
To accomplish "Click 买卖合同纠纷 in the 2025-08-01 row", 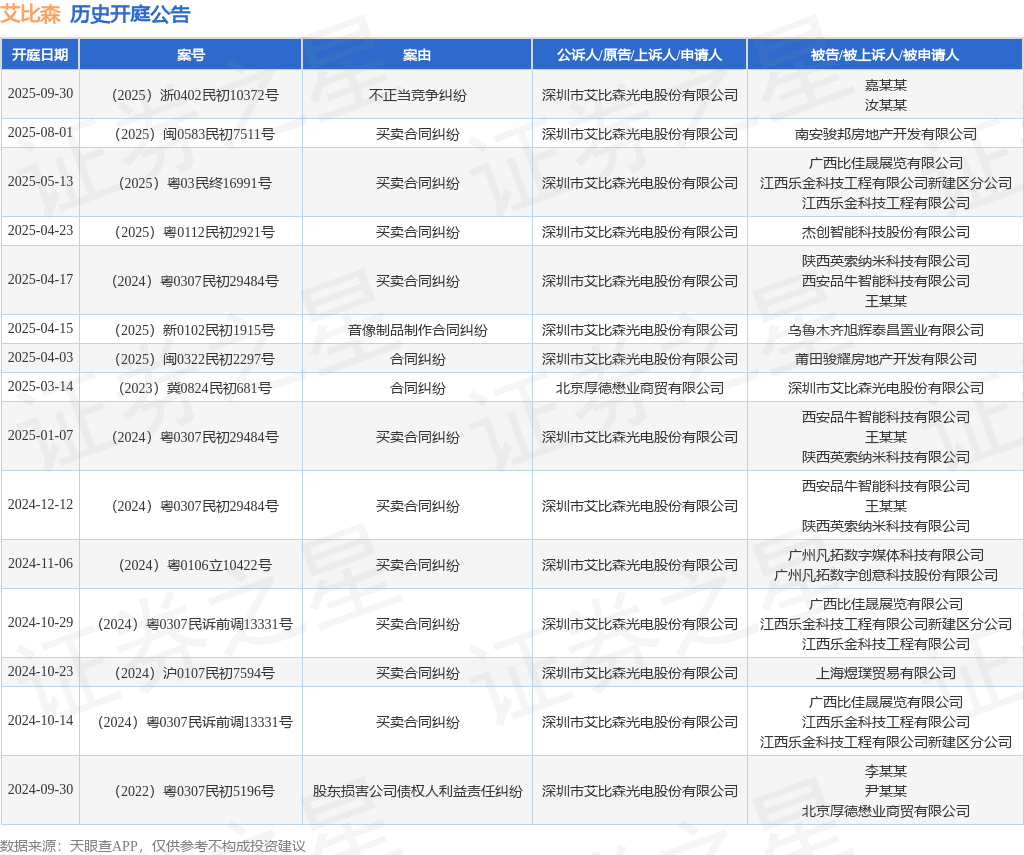I will [x=417, y=135].
